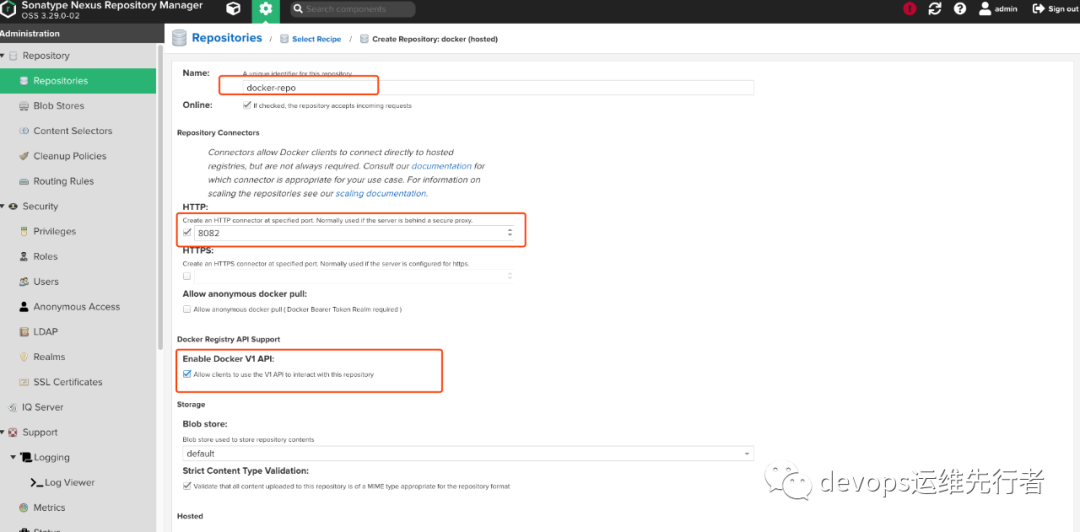
Task: Enable the HTTPS connector checkbox
Action: [187, 275]
